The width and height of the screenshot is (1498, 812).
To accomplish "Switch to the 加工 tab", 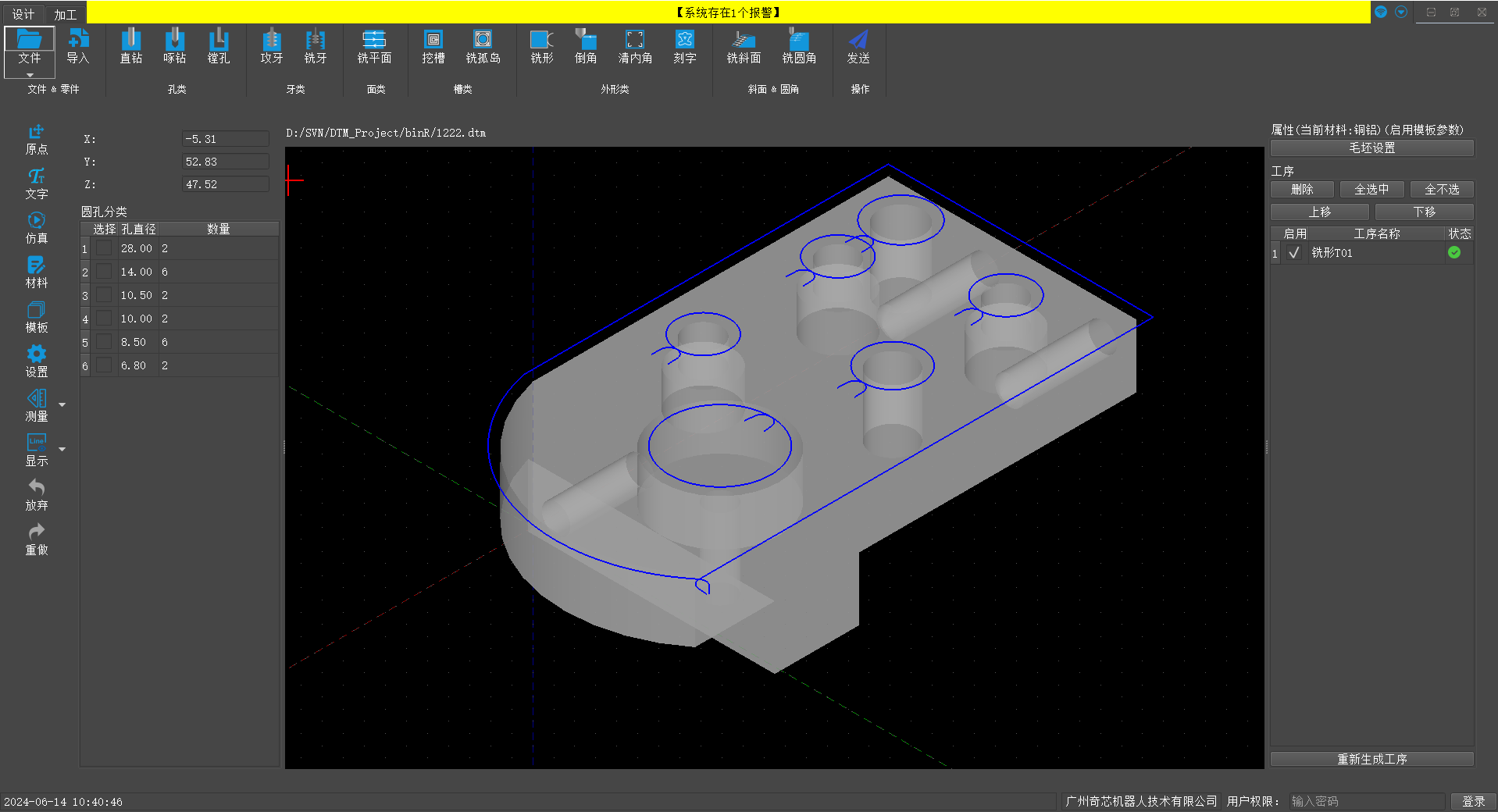I will click(x=66, y=14).
